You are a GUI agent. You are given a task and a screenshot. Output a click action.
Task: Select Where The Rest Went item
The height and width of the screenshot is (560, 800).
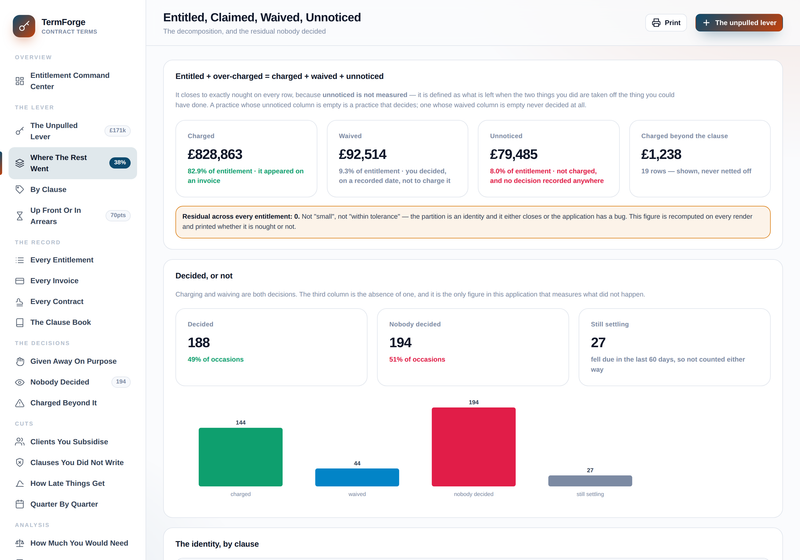[72, 163]
